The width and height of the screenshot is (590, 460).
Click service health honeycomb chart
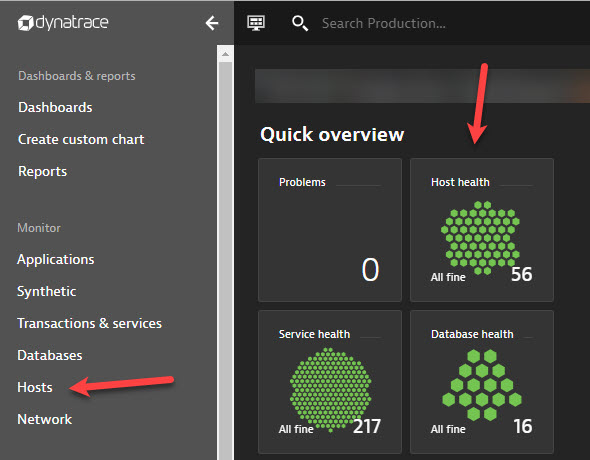pyautogui.click(x=330, y=389)
